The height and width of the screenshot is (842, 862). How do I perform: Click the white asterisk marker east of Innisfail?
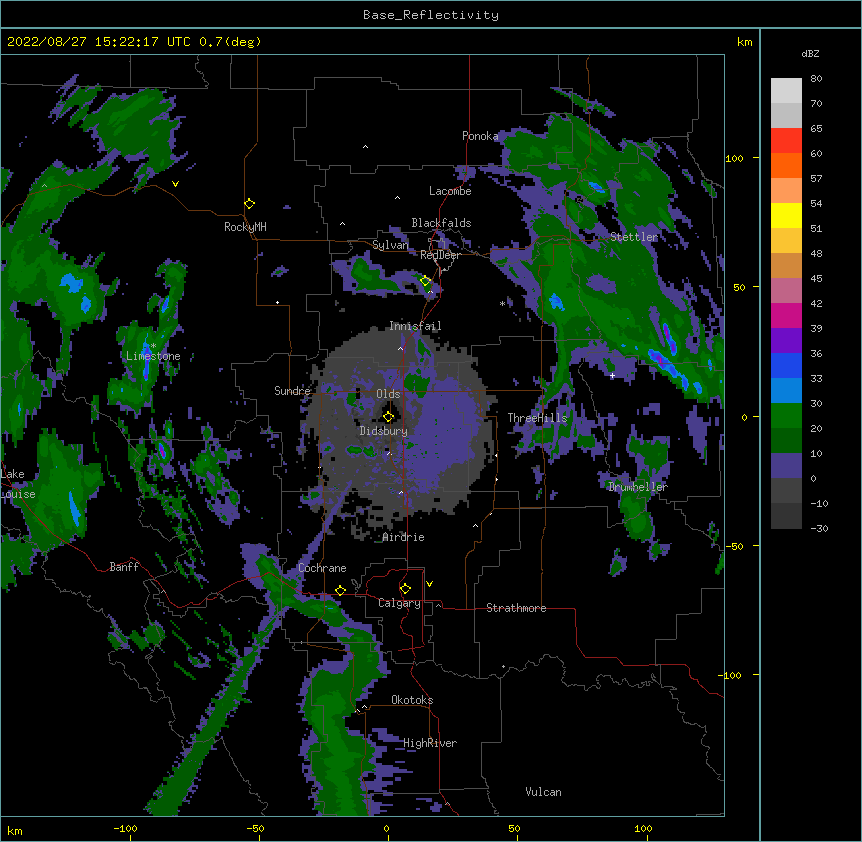click(x=502, y=303)
